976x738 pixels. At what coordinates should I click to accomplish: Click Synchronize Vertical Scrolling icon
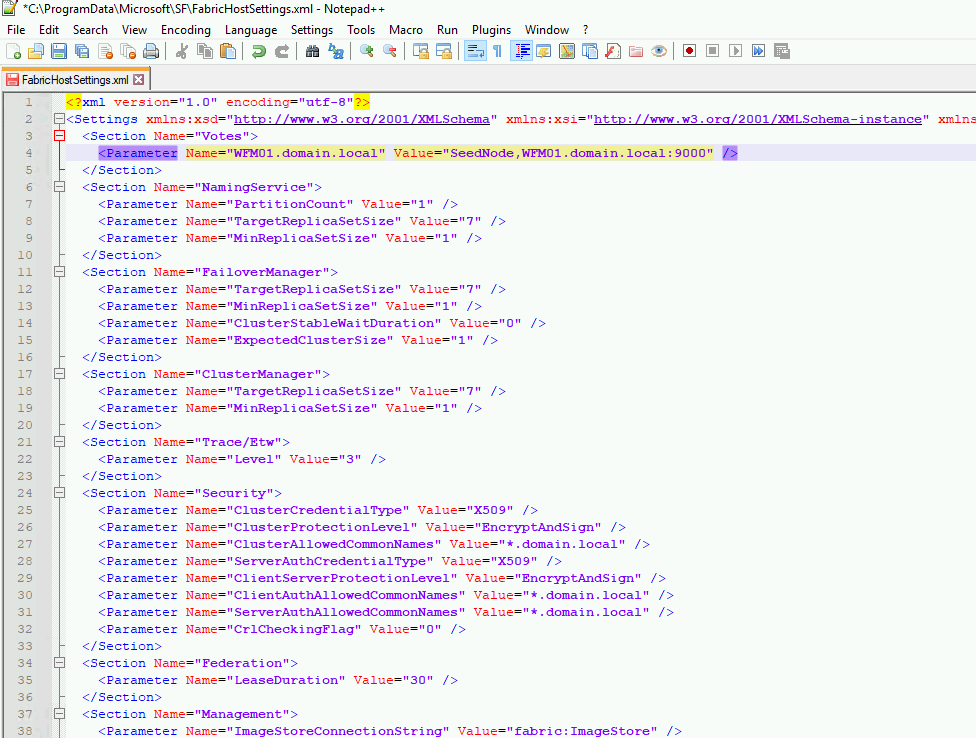pos(421,51)
